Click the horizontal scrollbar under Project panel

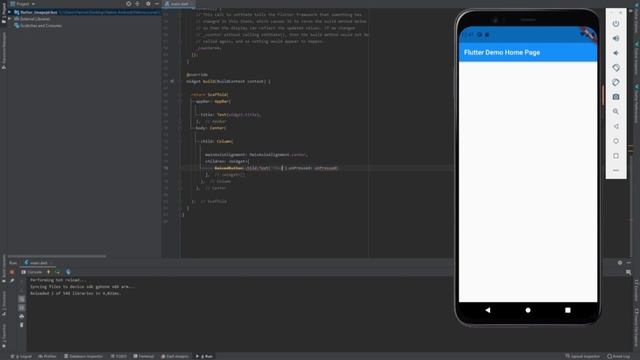point(57,256)
